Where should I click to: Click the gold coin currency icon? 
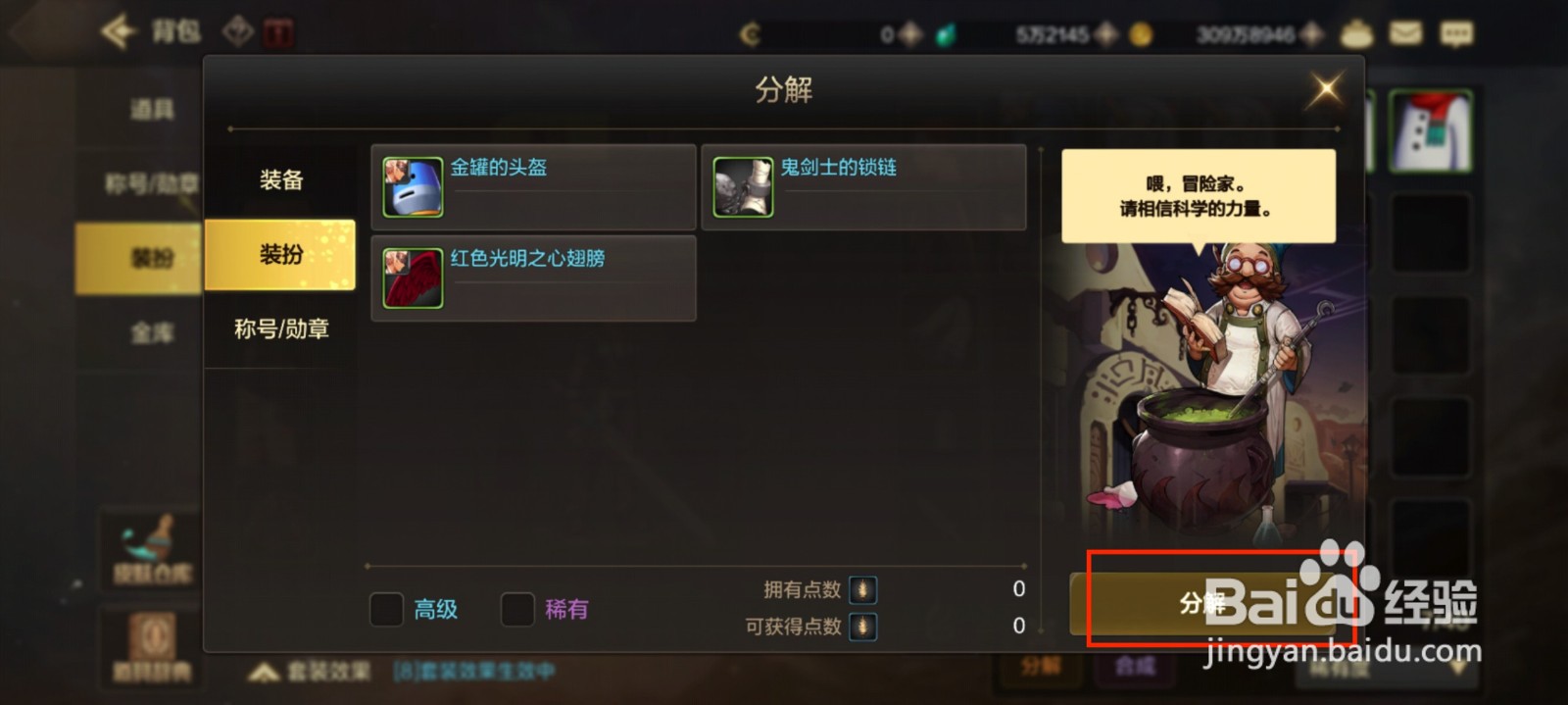(1141, 35)
